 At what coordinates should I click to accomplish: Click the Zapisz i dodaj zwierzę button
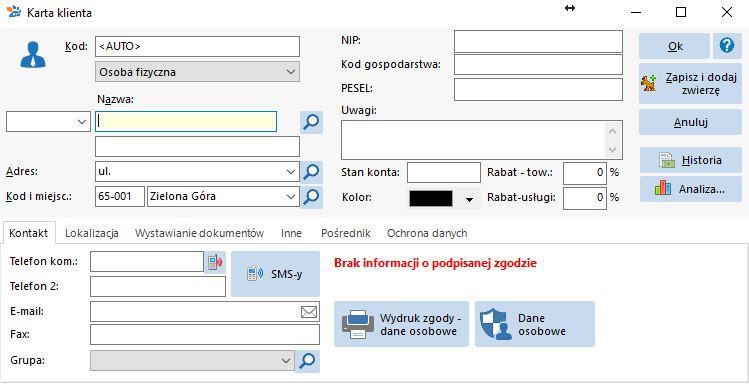coord(690,84)
